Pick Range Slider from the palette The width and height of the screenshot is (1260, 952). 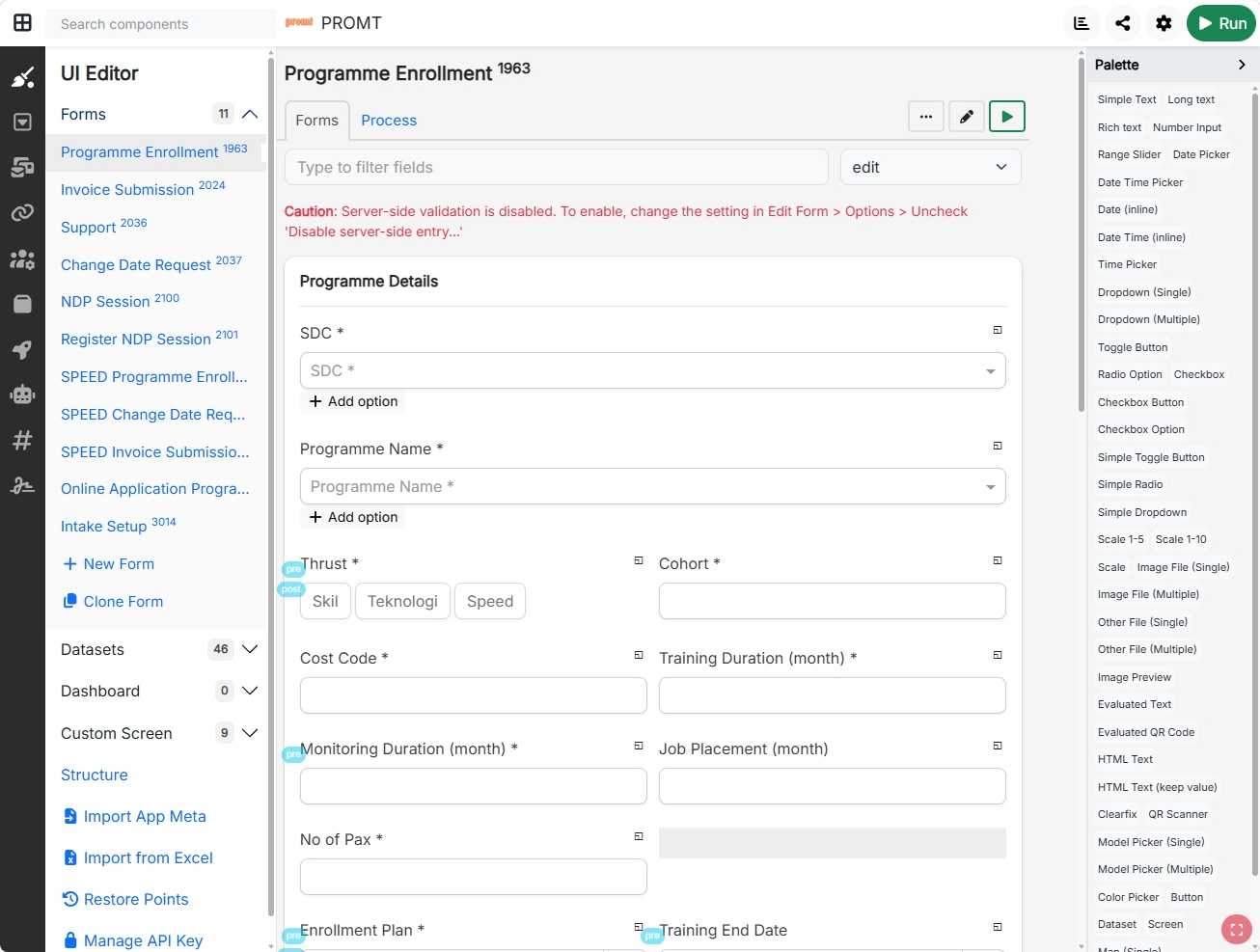point(1129,154)
